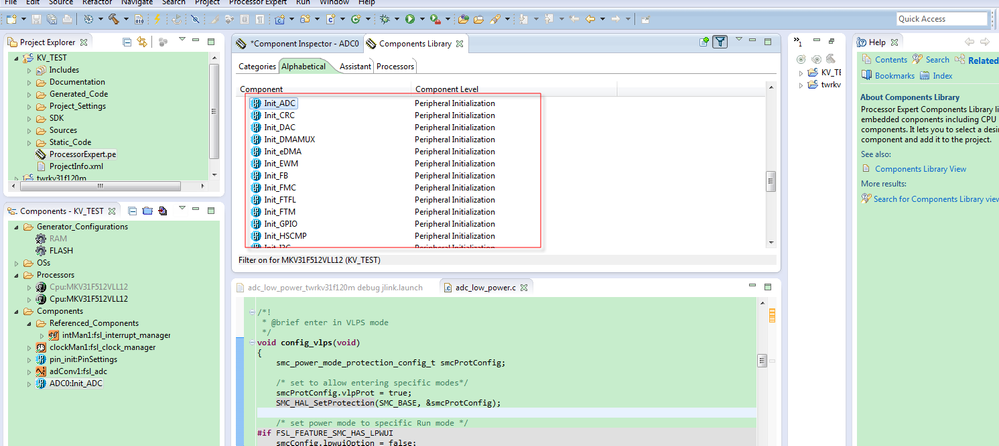Click the New C source file icon

[331, 19]
